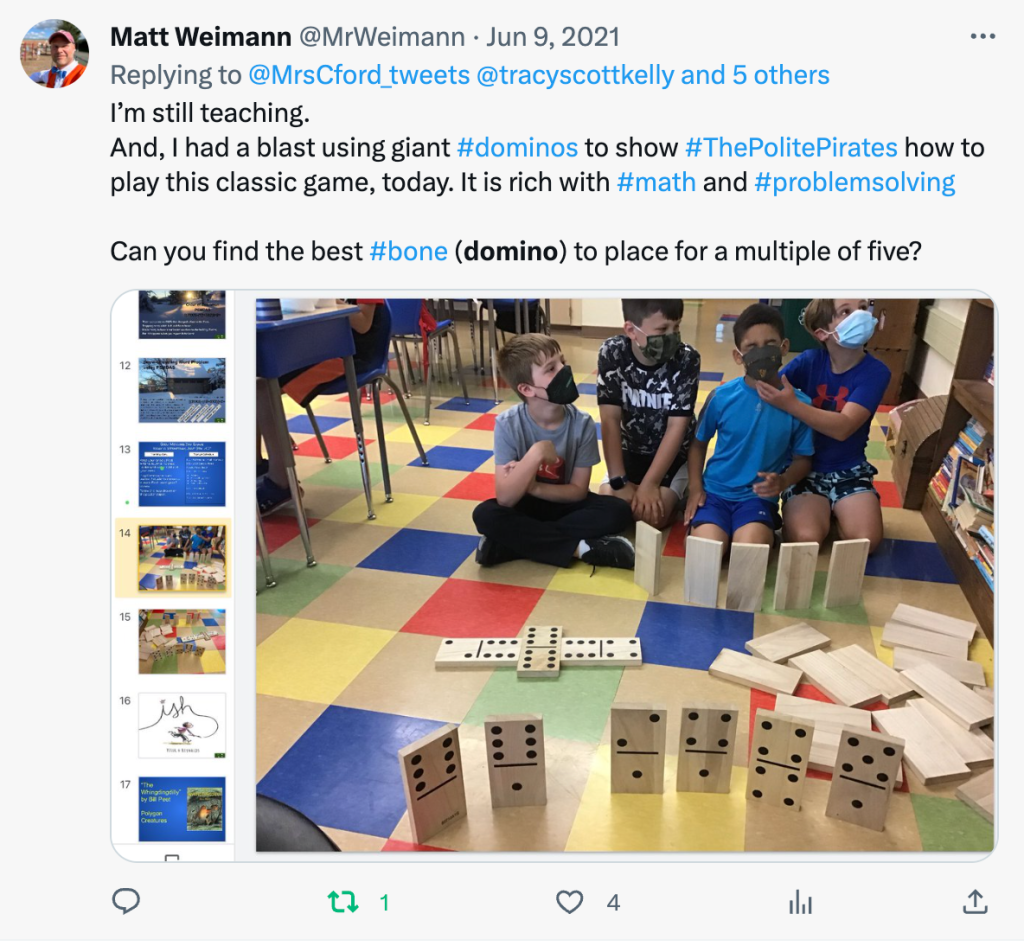Expand the "and 5 others" replying list
The width and height of the screenshot is (1024, 946).
(x=755, y=75)
